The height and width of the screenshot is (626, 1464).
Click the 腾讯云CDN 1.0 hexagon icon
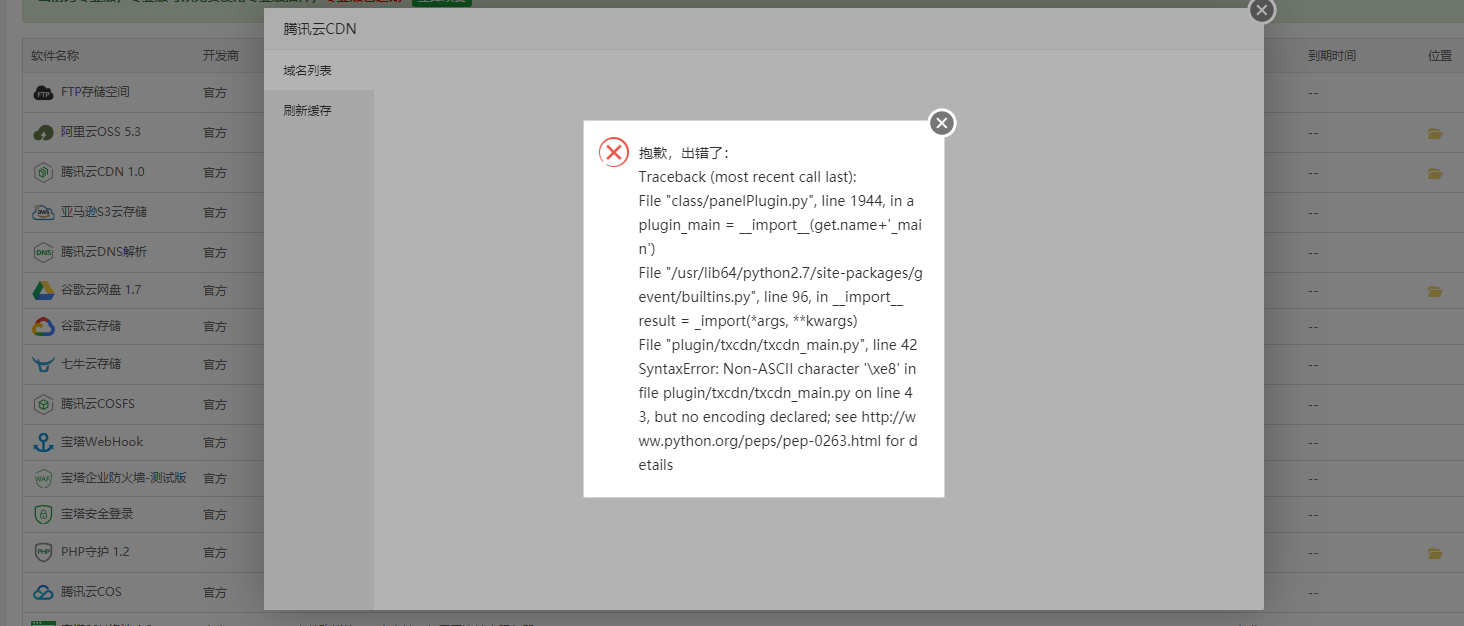click(43, 172)
